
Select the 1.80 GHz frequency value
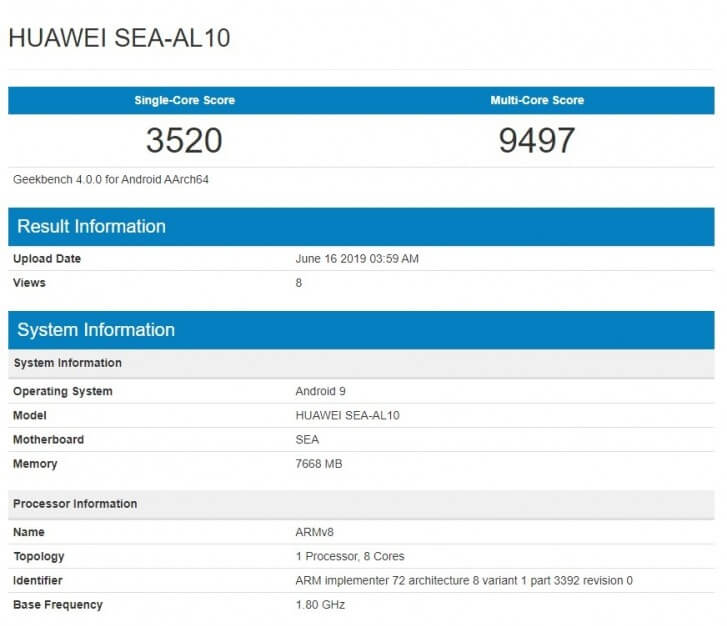click(x=320, y=605)
